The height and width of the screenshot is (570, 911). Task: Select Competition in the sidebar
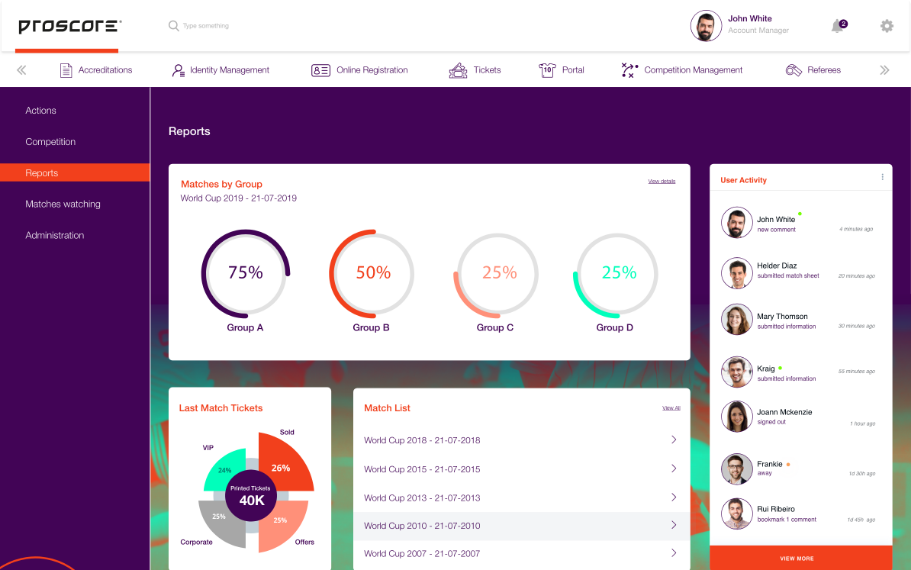point(51,142)
